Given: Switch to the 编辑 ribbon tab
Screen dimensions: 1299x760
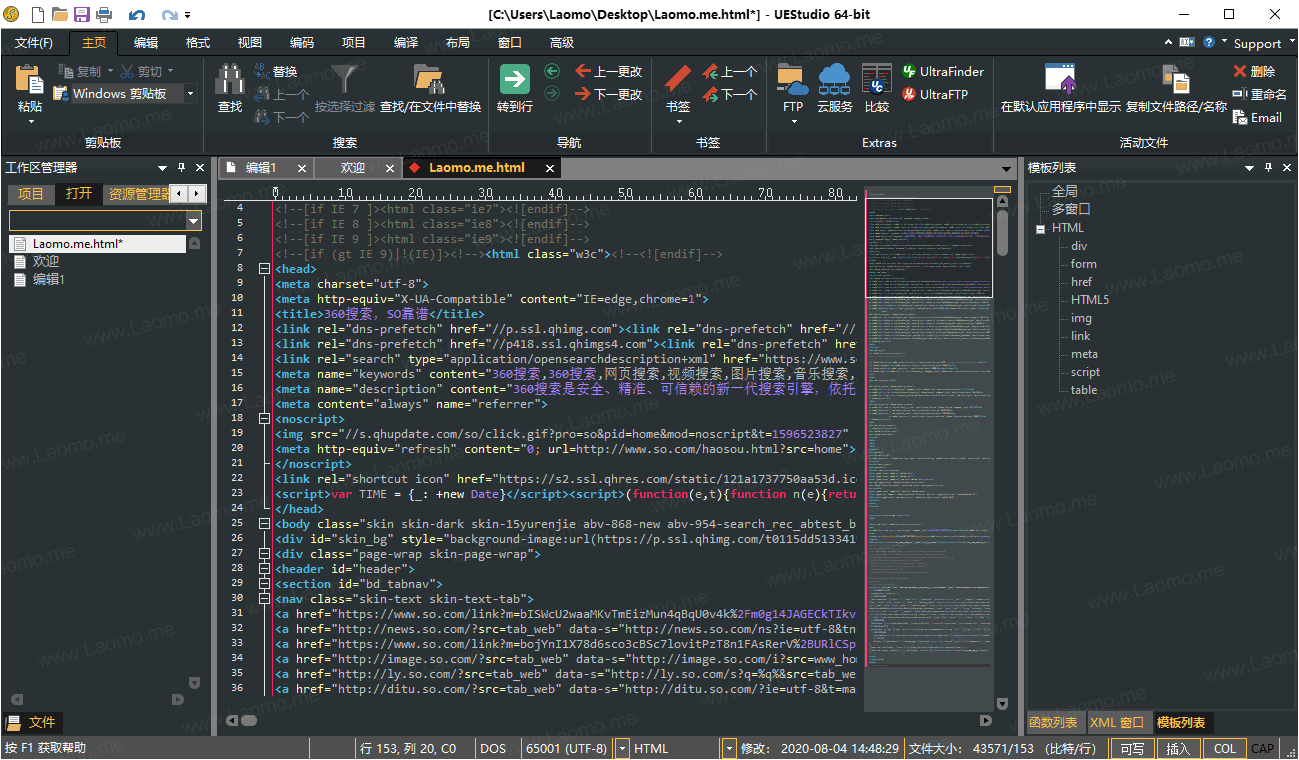Looking at the screenshot, I should coord(146,42).
